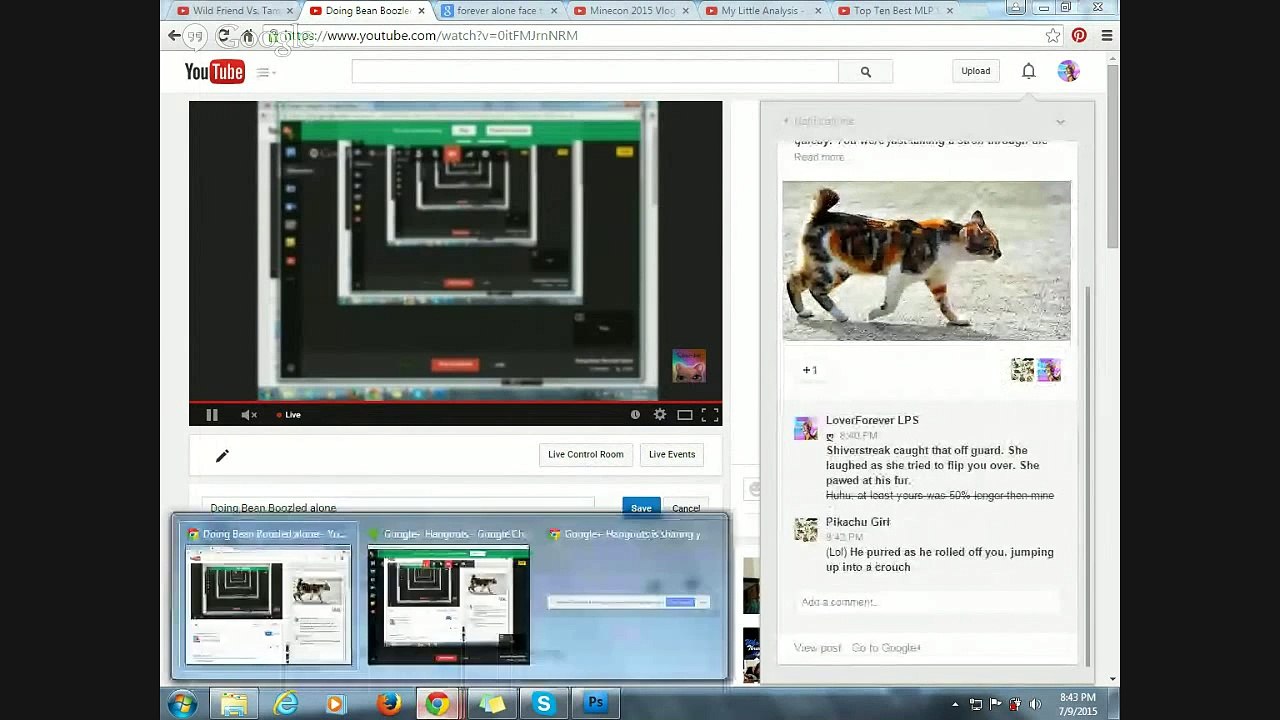The image size is (1280, 720).
Task: Open the Live Events page
Action: (x=672, y=454)
